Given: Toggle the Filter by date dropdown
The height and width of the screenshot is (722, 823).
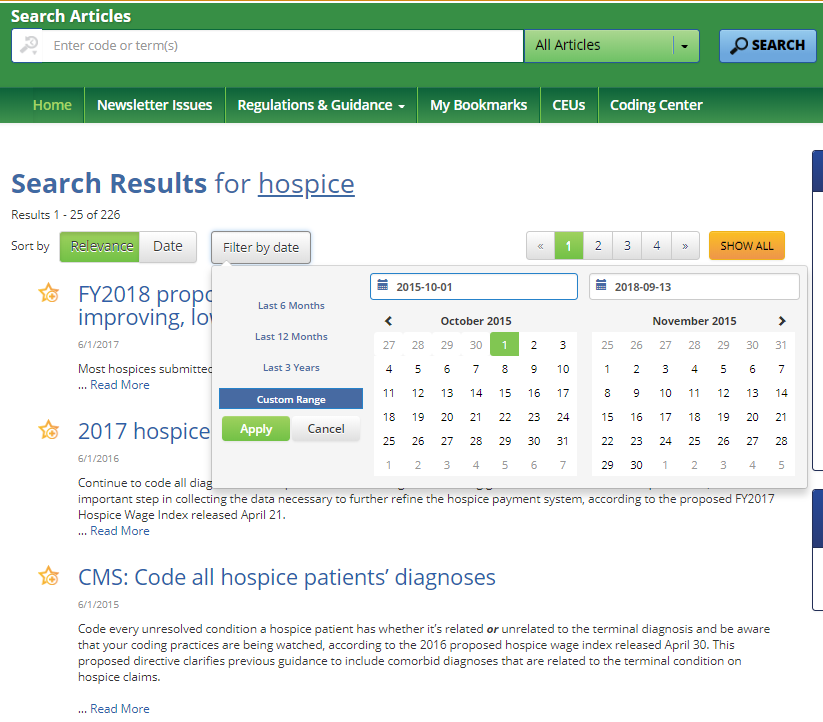Looking at the screenshot, I should pyautogui.click(x=260, y=247).
